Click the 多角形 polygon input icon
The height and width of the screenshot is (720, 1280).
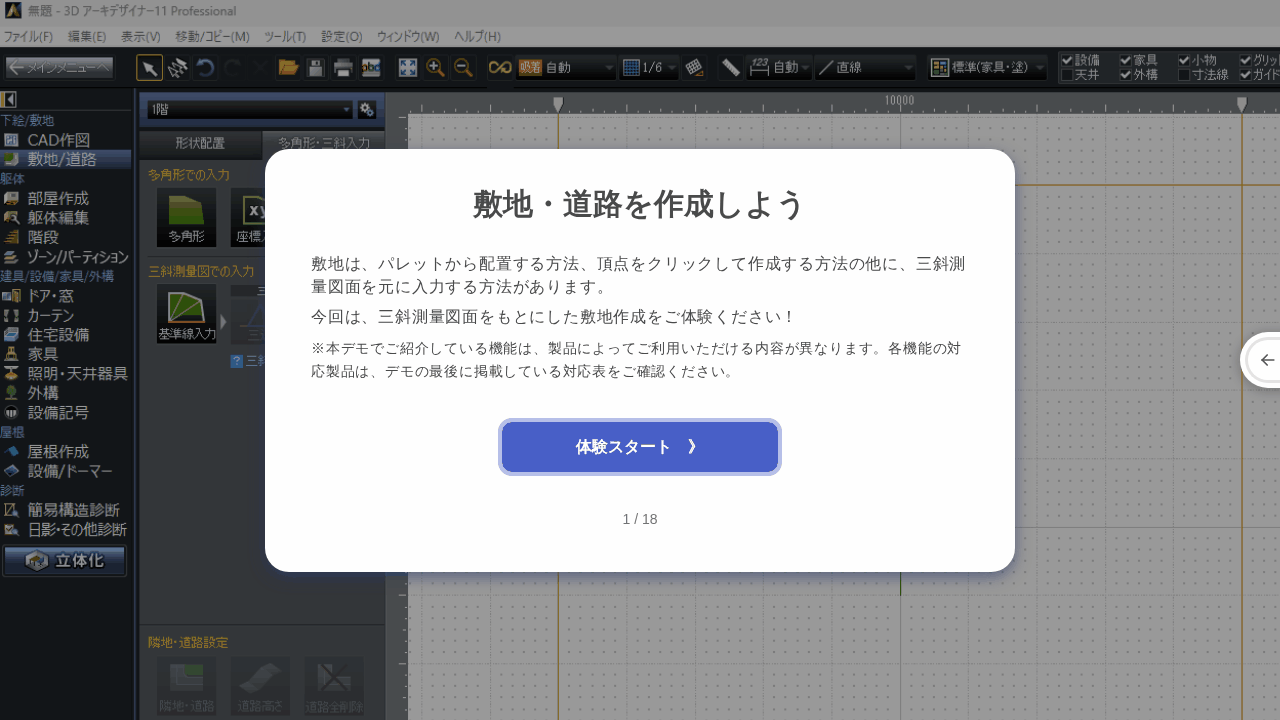(186, 217)
